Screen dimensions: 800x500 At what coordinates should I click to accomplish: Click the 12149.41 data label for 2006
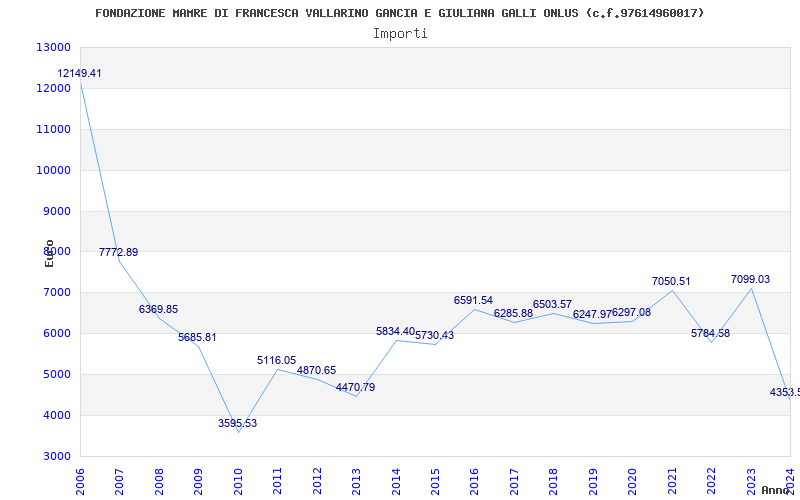79,73
